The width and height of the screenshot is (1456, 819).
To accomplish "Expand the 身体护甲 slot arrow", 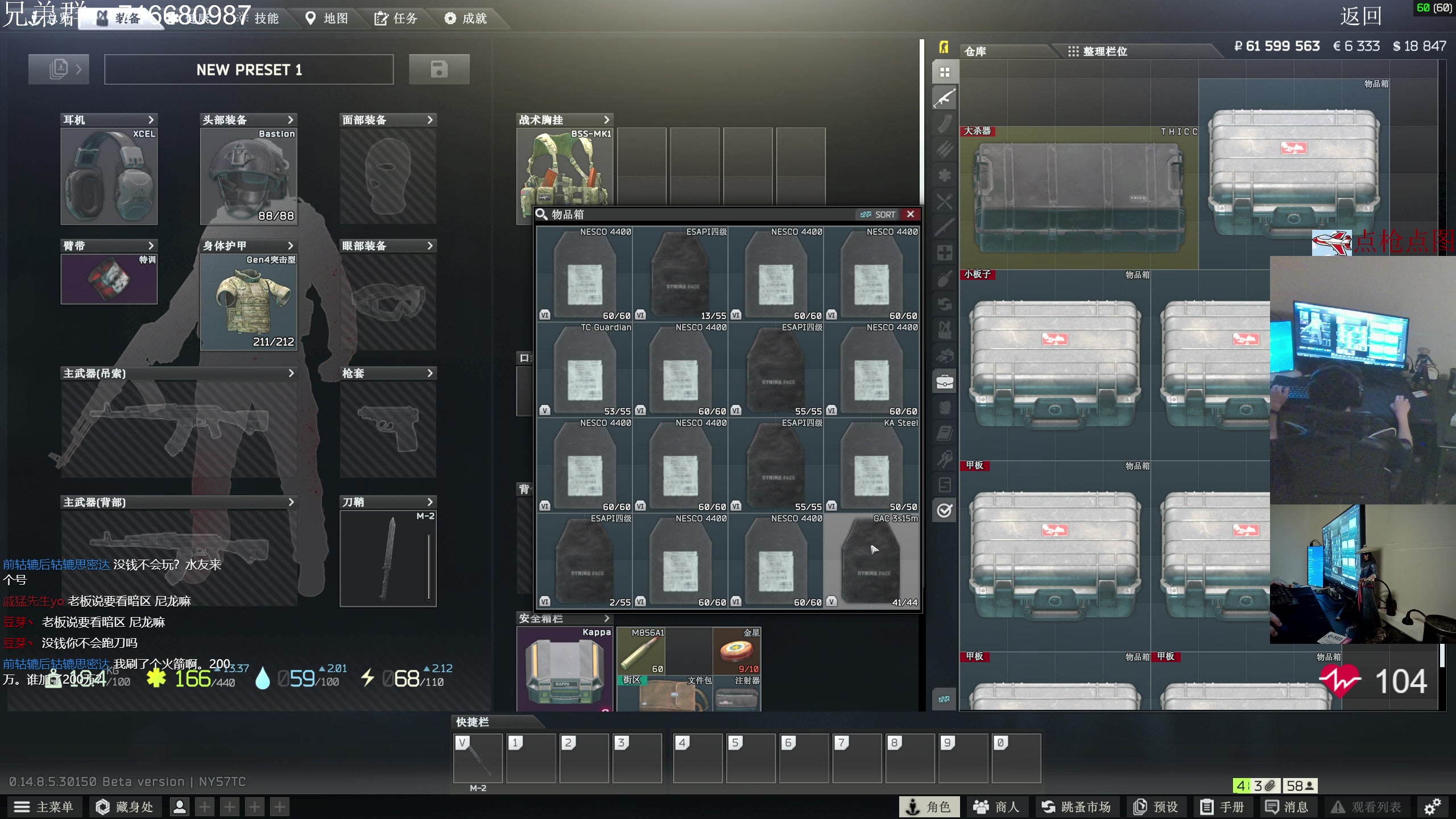I will (x=291, y=246).
